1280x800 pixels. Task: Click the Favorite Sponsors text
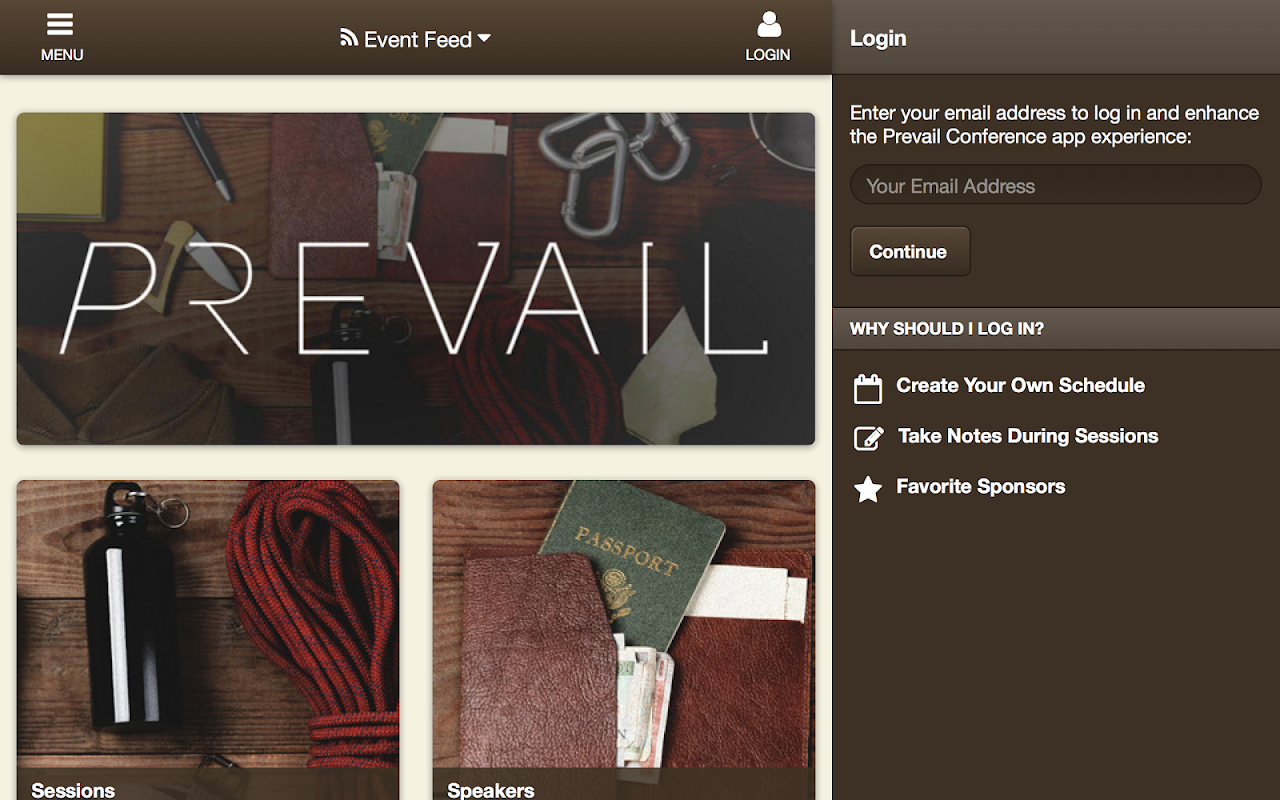pos(980,487)
